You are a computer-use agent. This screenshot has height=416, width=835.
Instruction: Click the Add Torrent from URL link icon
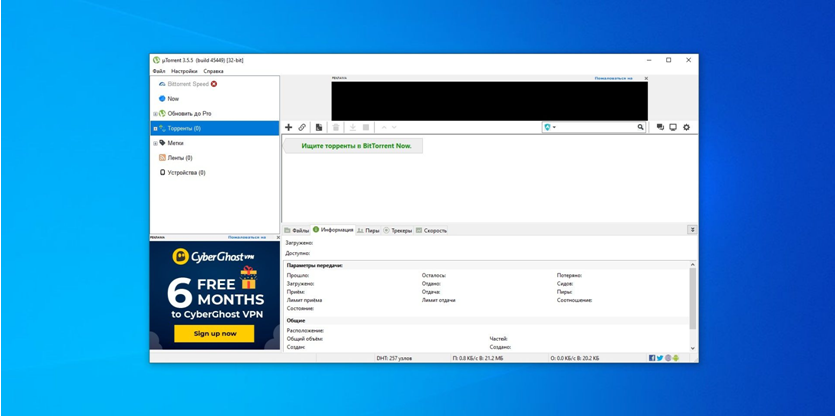click(x=302, y=127)
